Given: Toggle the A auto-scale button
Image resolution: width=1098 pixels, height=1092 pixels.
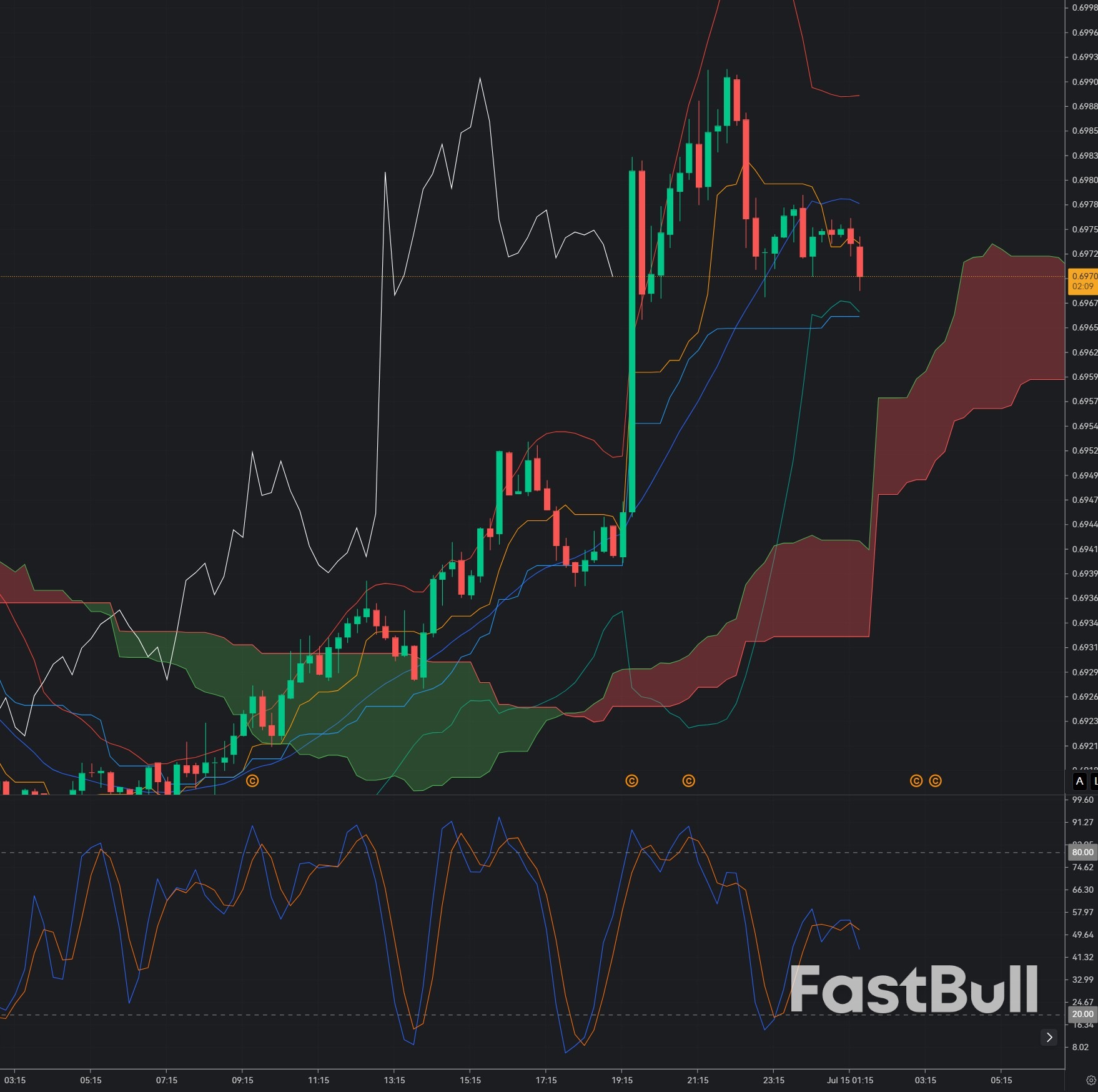Looking at the screenshot, I should point(1079,781).
